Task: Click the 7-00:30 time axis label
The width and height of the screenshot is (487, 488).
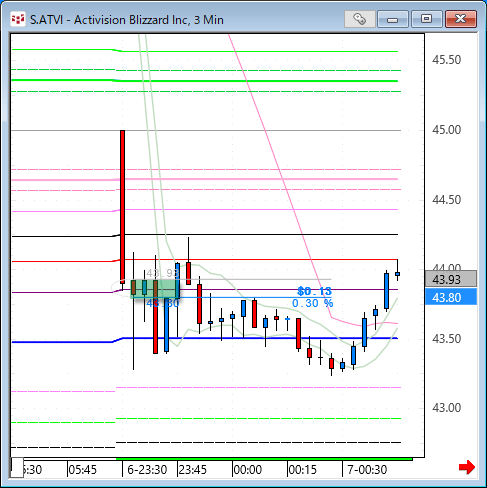Action: click(x=367, y=470)
